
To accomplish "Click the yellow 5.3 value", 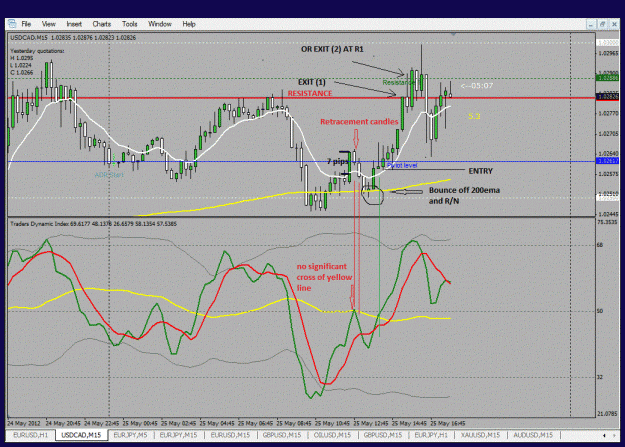I will pyautogui.click(x=474, y=116).
